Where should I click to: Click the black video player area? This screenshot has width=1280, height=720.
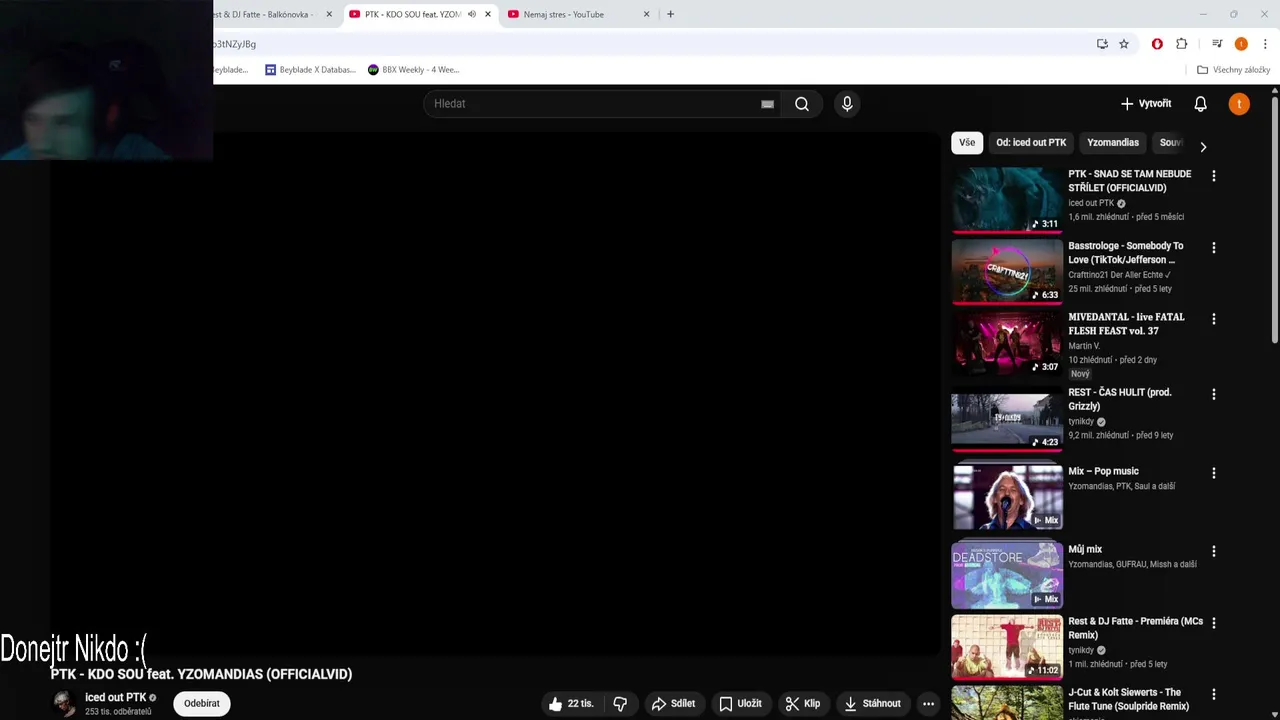495,395
